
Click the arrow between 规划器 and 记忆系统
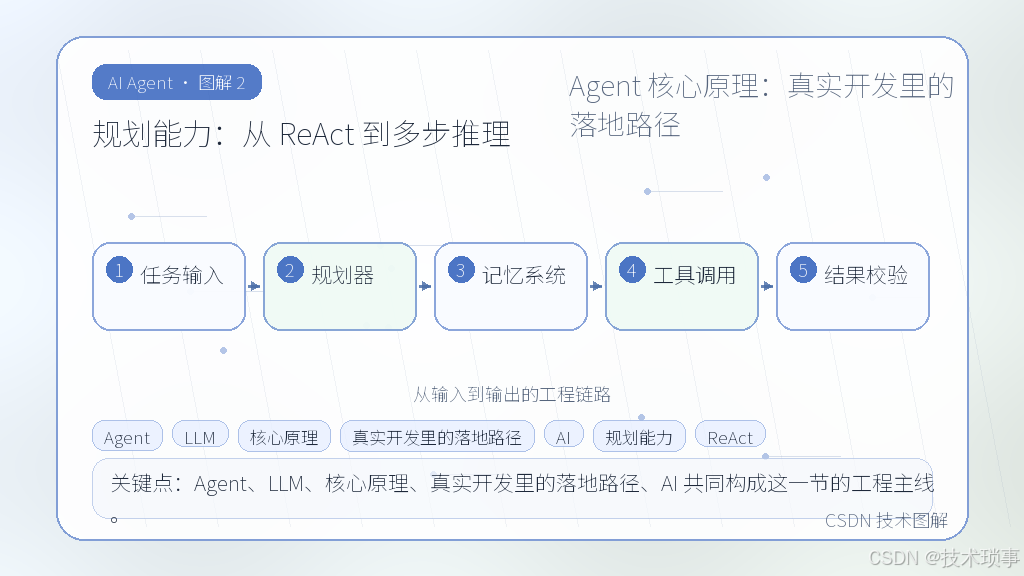[426, 286]
